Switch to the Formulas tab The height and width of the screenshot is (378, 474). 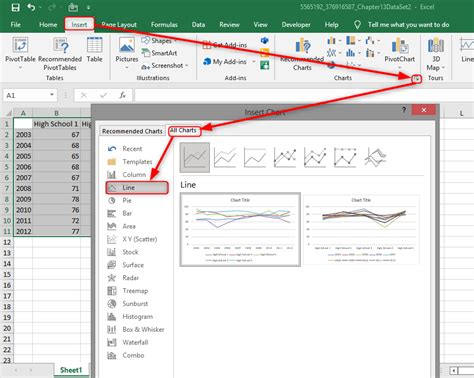[x=164, y=25]
